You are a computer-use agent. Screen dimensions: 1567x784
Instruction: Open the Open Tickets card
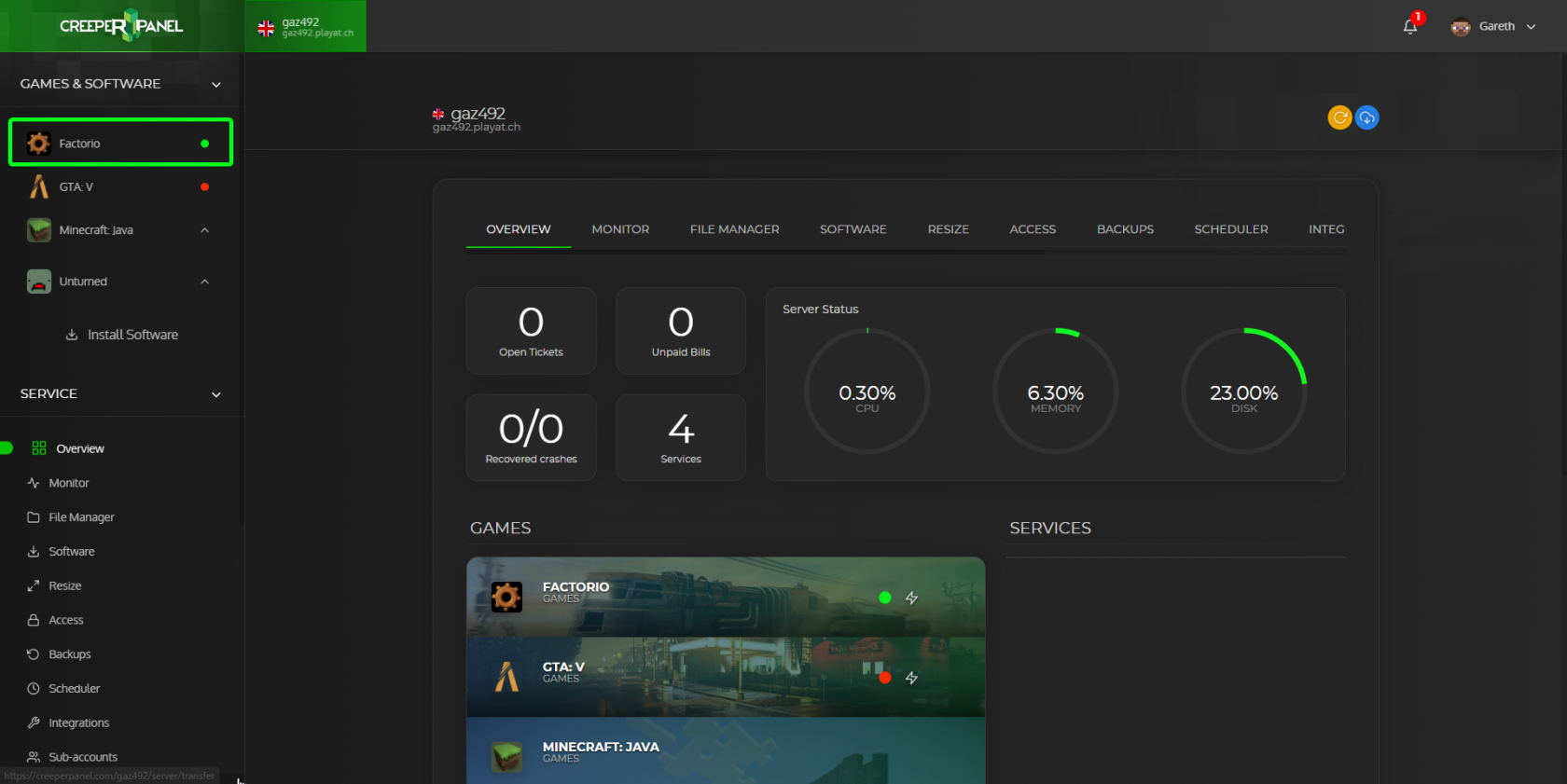pos(531,331)
